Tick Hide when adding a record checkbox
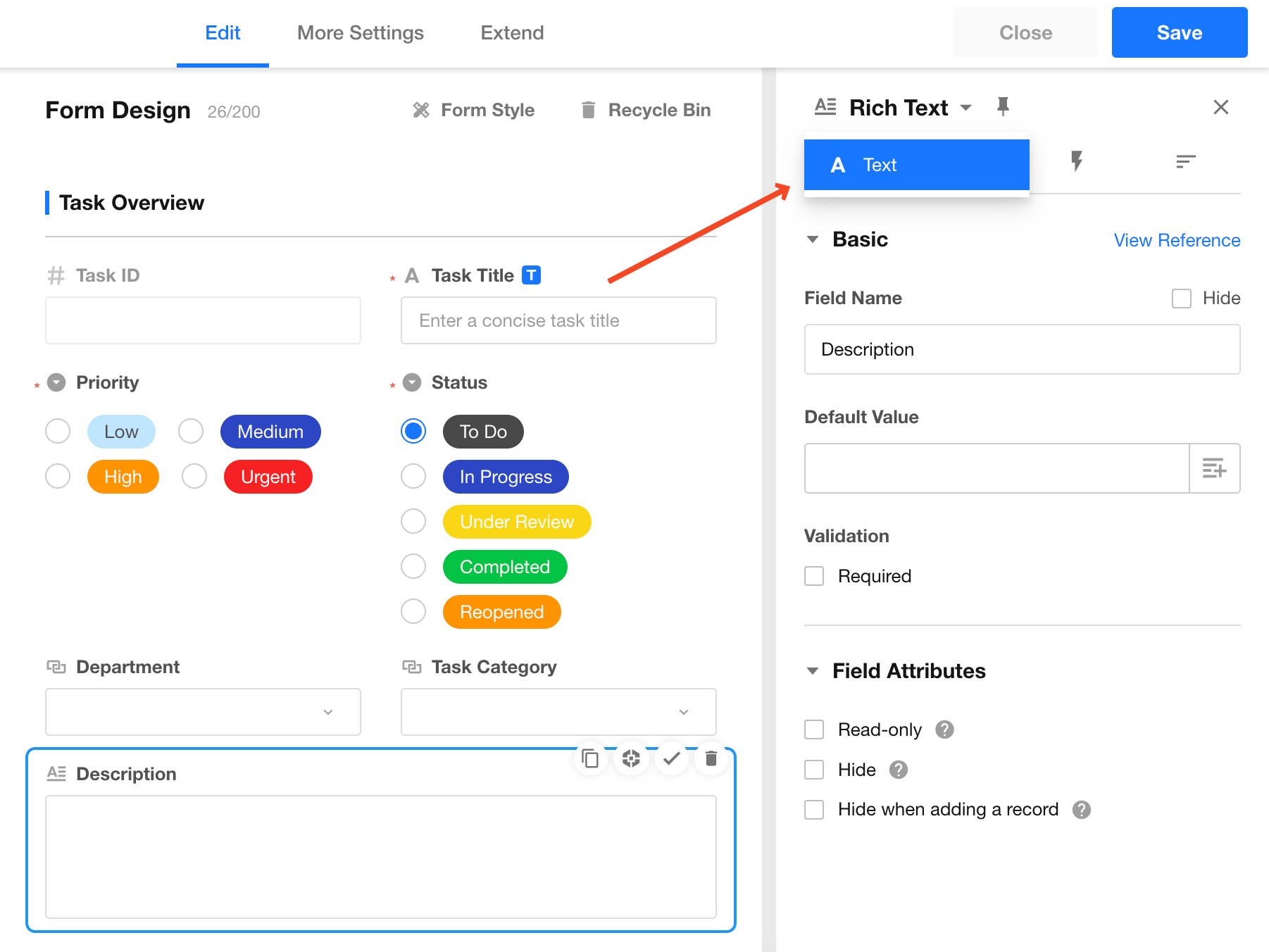This screenshot has width=1269, height=952. 814,810
